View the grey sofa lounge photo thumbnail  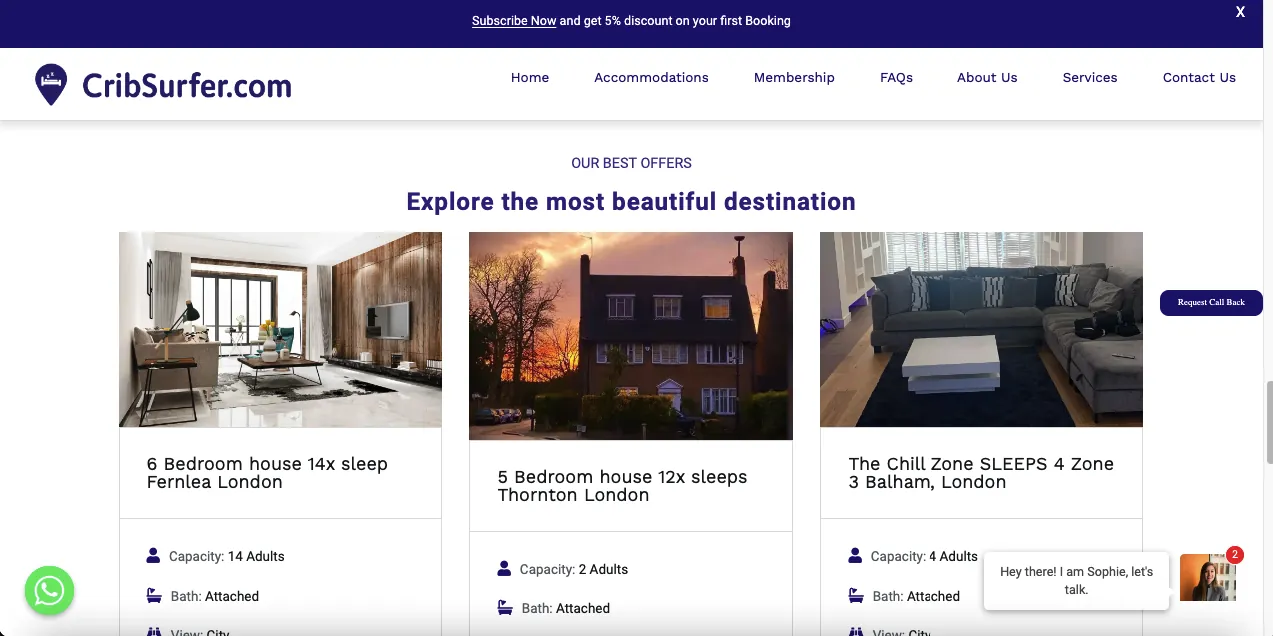click(981, 330)
